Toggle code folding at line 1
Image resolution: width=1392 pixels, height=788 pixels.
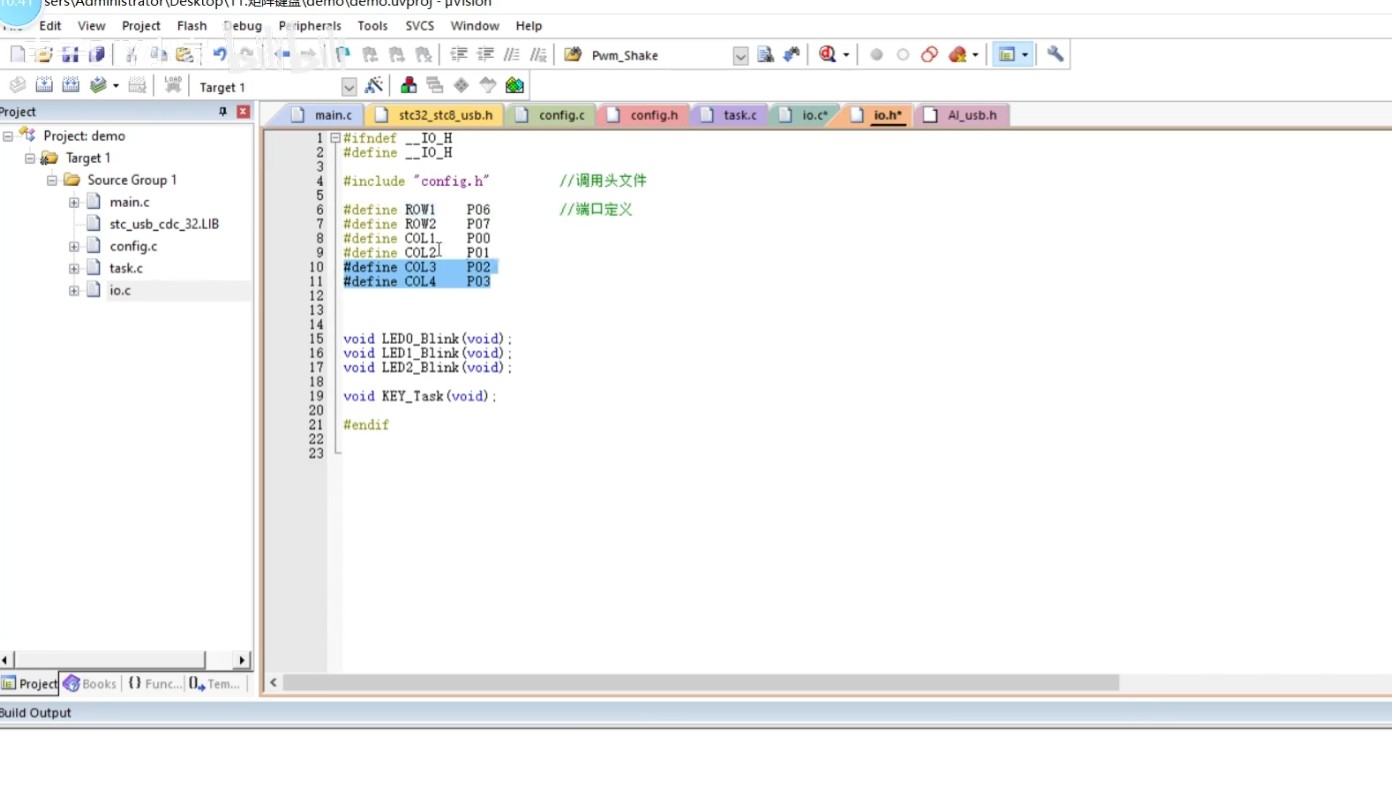coord(335,138)
